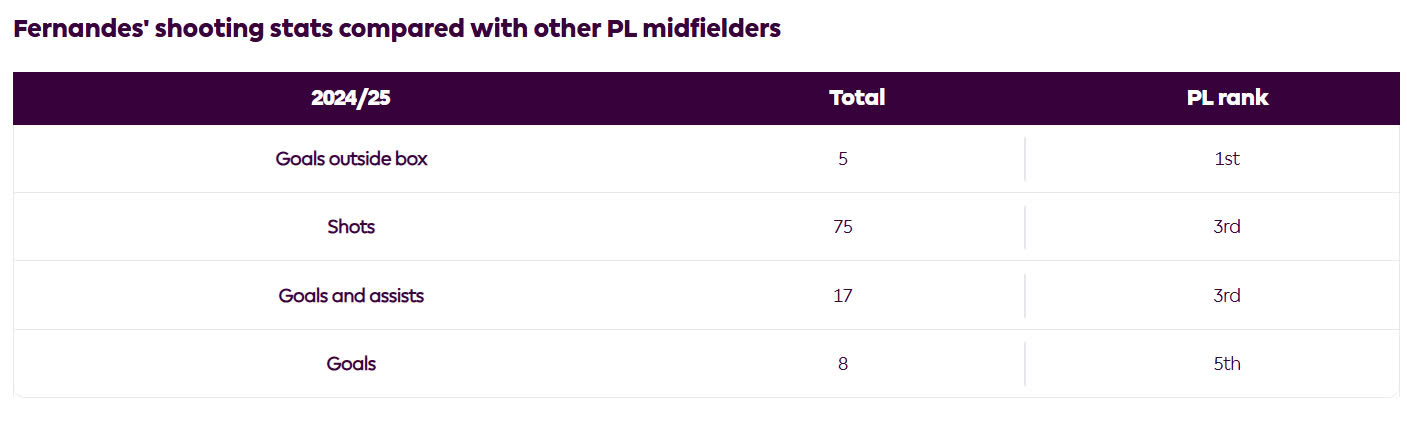Click the Total column header
The width and height of the screenshot is (1407, 438).
pos(857,98)
